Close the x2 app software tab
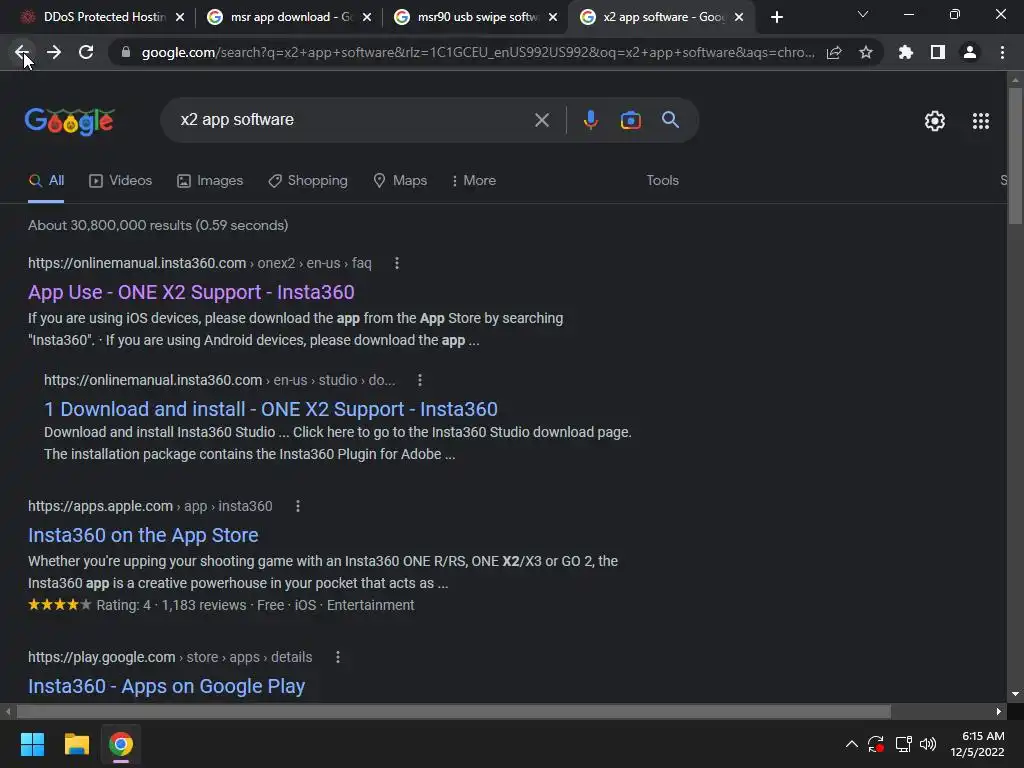The width and height of the screenshot is (1024, 768). point(739,18)
